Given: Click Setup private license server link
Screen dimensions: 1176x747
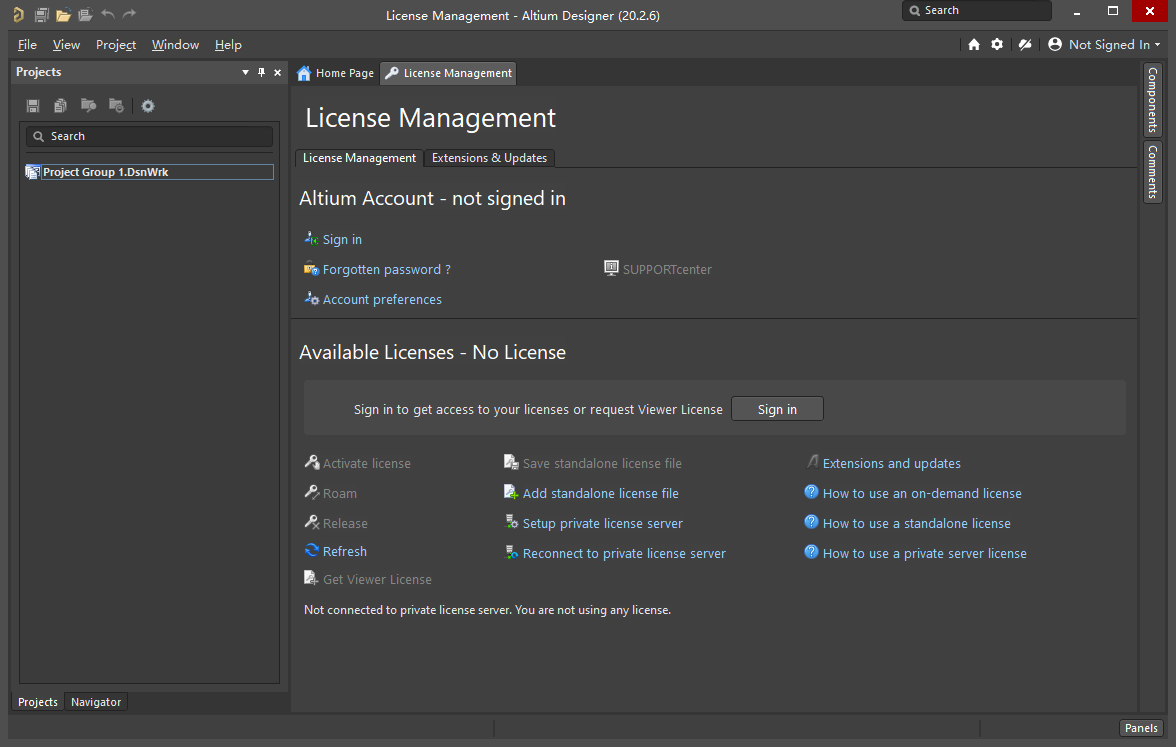Looking at the screenshot, I should tap(602, 523).
